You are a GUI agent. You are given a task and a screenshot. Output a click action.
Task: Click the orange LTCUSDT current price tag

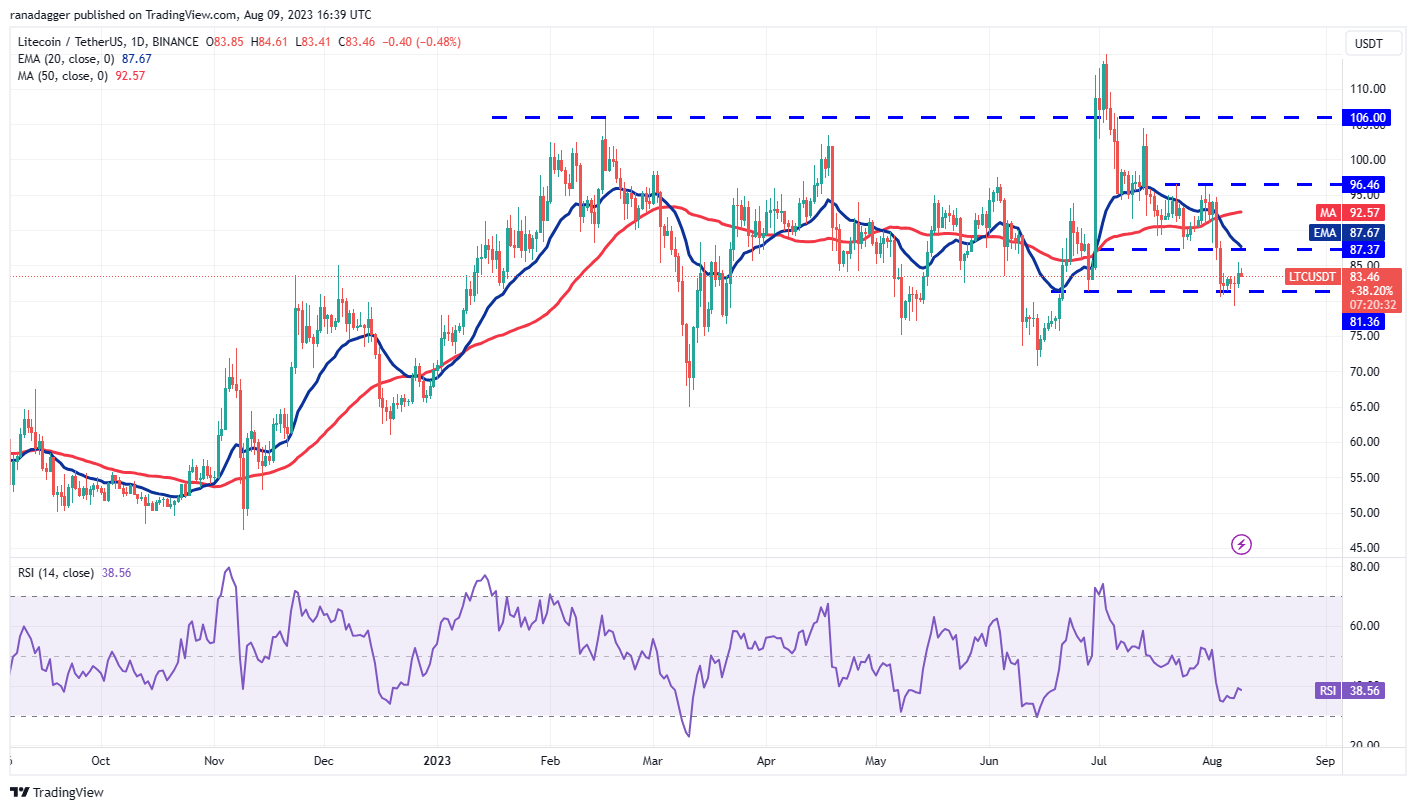pos(1311,276)
